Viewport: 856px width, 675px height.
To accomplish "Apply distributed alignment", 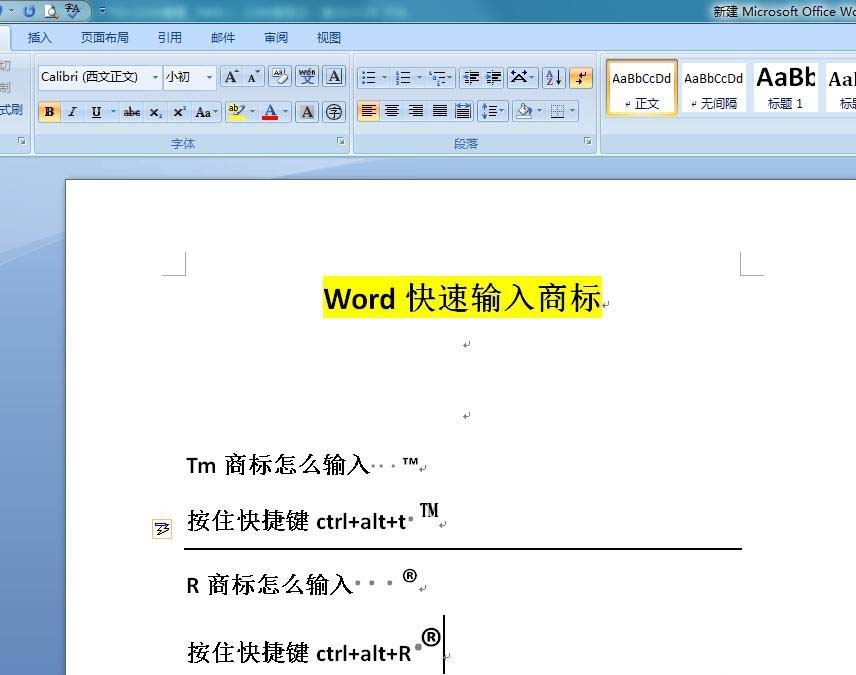I will [x=463, y=111].
